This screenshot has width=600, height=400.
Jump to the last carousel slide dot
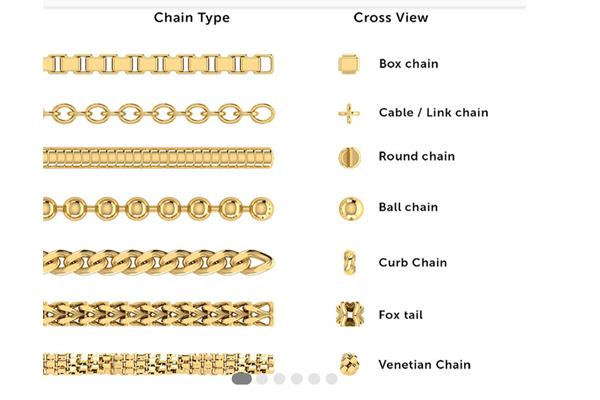[332, 379]
